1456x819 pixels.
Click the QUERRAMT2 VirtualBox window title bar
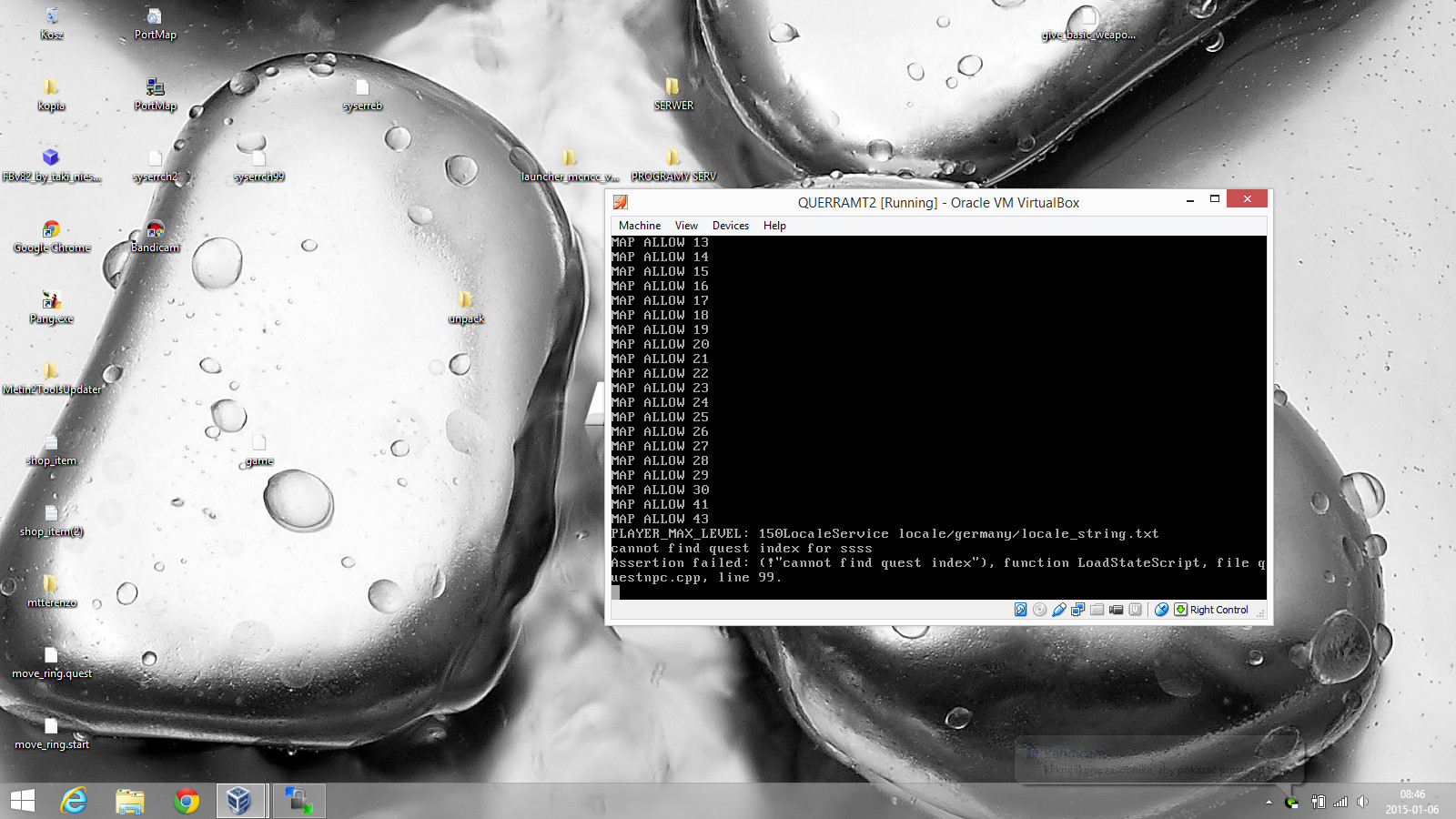[x=938, y=202]
